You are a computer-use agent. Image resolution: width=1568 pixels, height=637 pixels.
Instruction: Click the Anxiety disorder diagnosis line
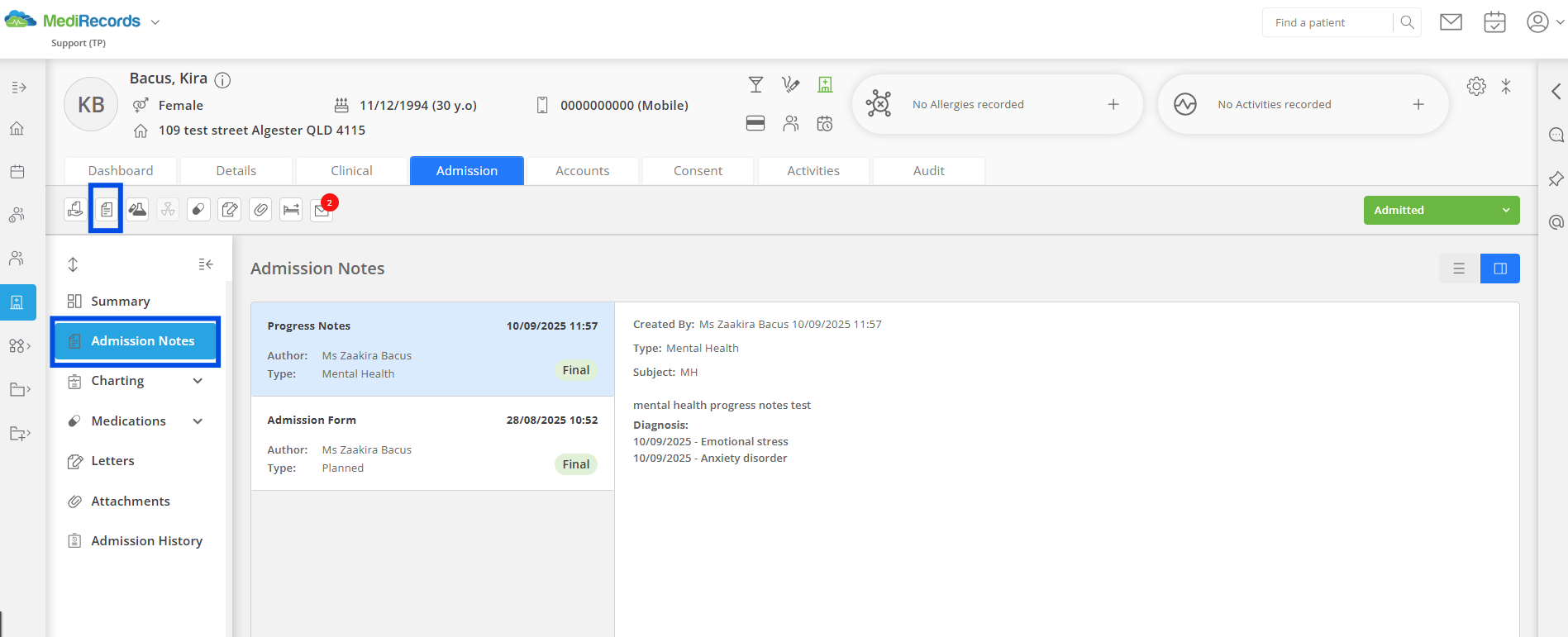tap(710, 459)
